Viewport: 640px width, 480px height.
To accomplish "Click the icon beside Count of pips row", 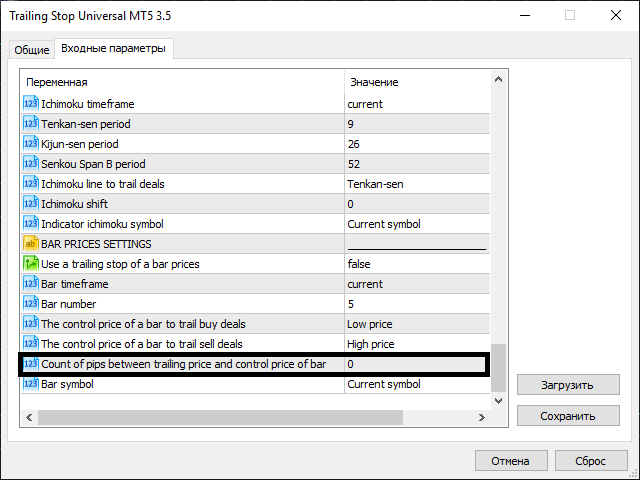I will [31, 364].
